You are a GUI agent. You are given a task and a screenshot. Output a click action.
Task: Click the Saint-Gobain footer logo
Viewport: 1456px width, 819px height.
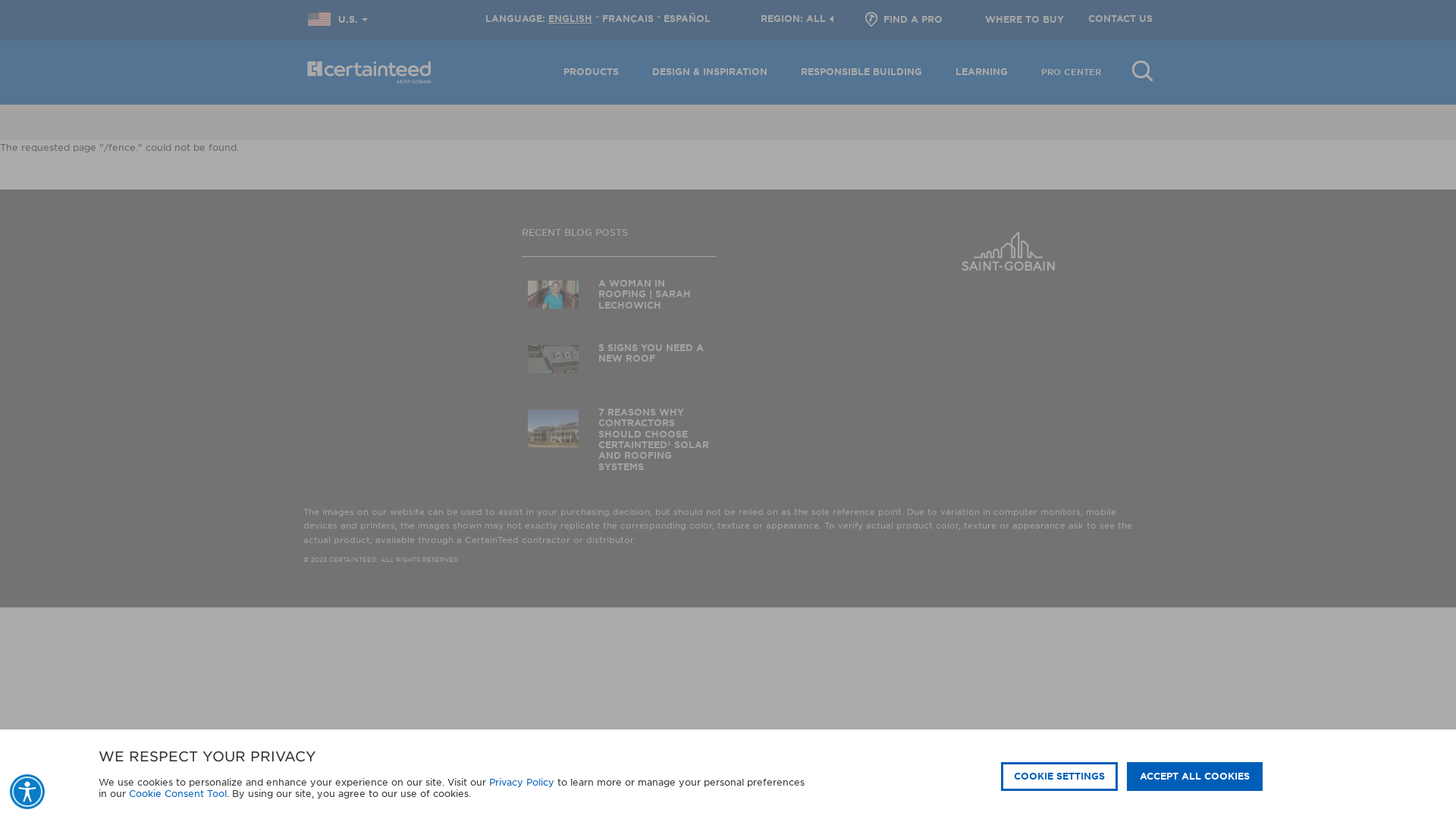[x=1008, y=251]
